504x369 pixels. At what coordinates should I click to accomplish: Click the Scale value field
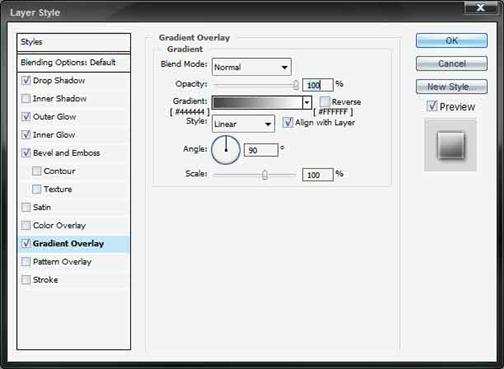317,175
